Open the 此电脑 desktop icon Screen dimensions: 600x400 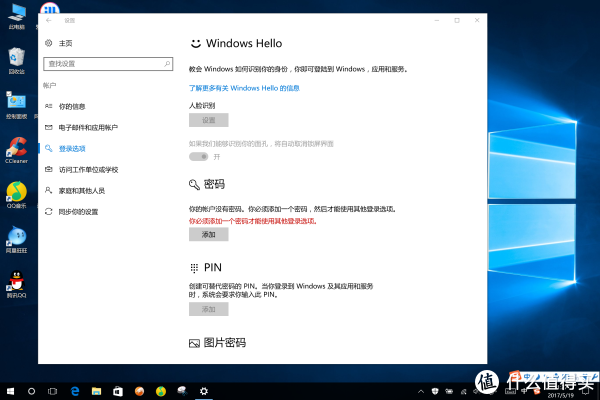16,16
